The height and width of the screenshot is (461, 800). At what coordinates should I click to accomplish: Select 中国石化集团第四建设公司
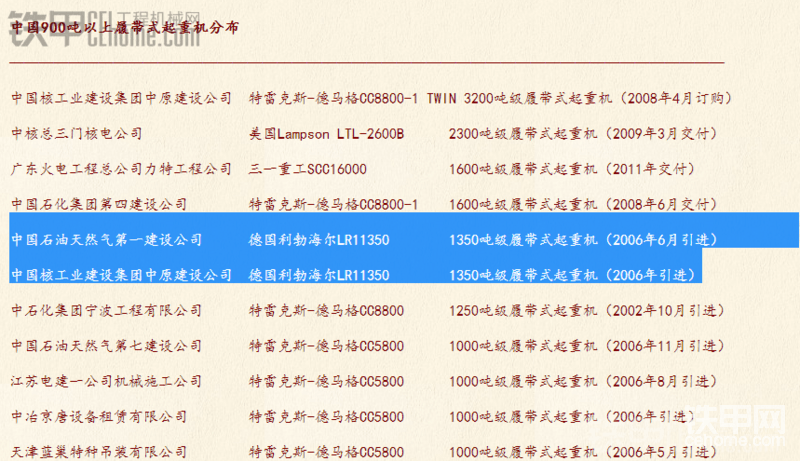click(x=99, y=204)
